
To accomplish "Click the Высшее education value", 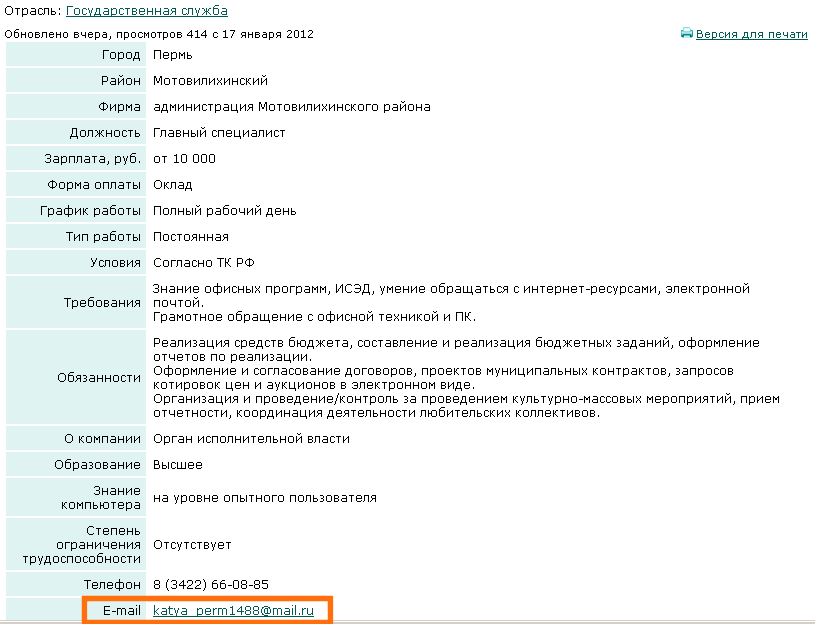I will [x=177, y=465].
